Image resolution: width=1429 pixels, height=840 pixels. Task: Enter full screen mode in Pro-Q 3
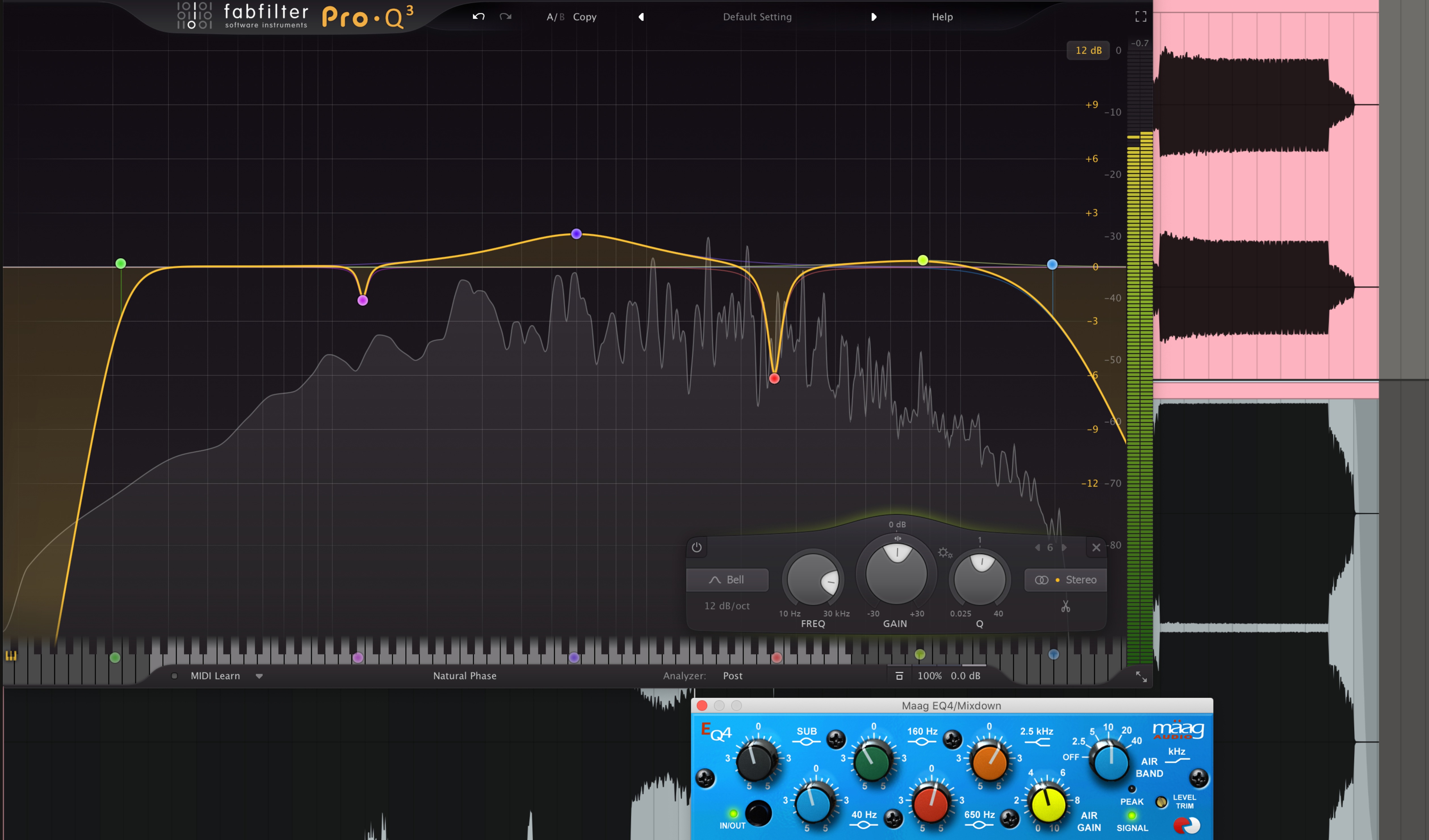[1140, 16]
